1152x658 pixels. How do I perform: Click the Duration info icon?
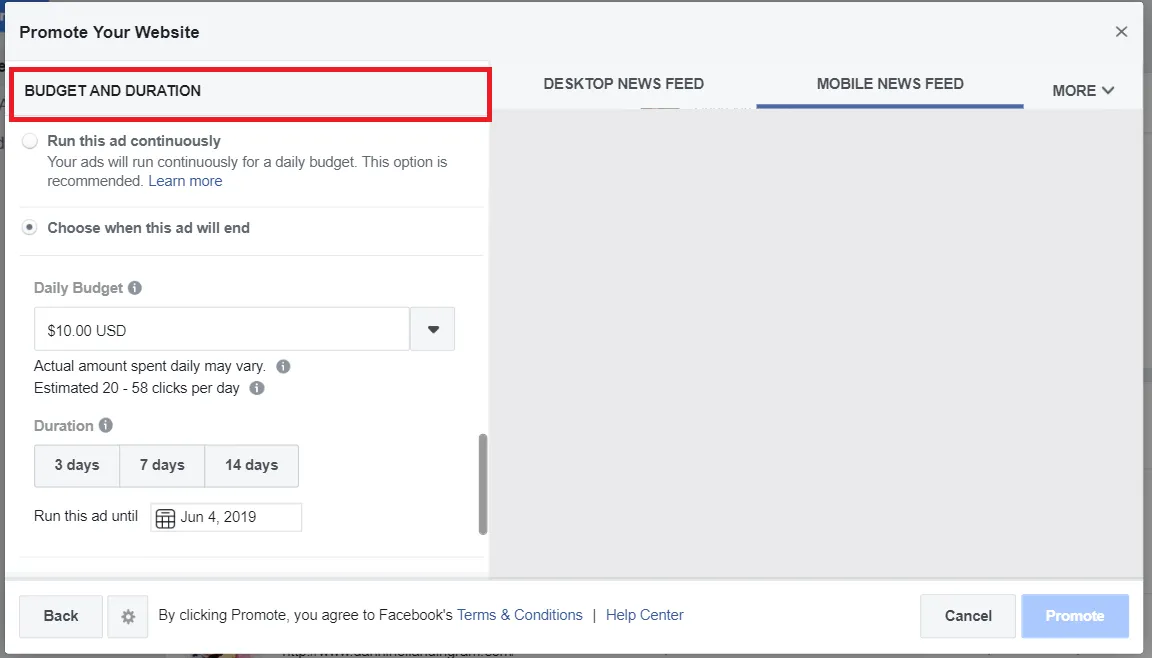point(106,425)
